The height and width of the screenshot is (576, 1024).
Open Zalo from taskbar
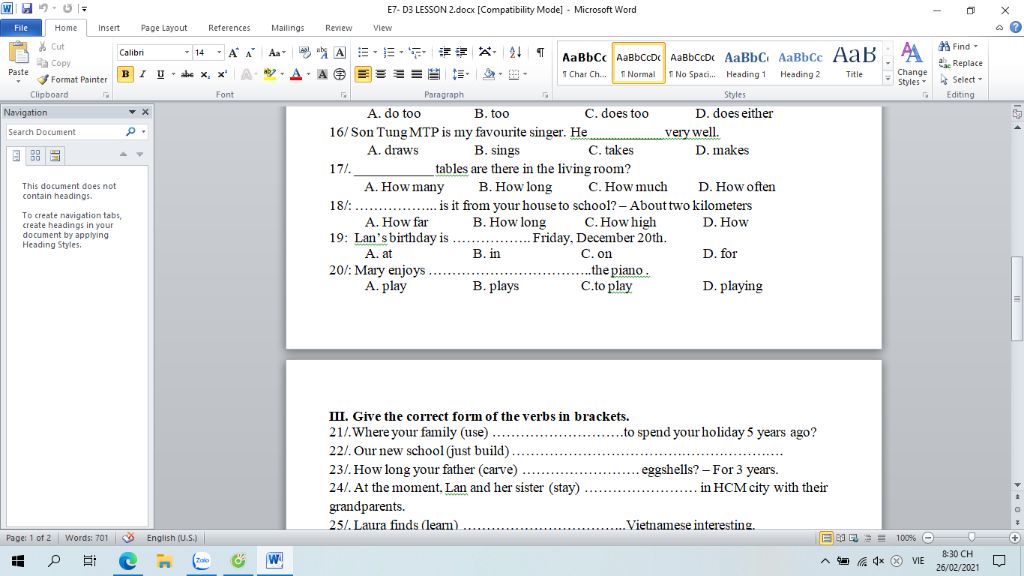pyautogui.click(x=202, y=561)
